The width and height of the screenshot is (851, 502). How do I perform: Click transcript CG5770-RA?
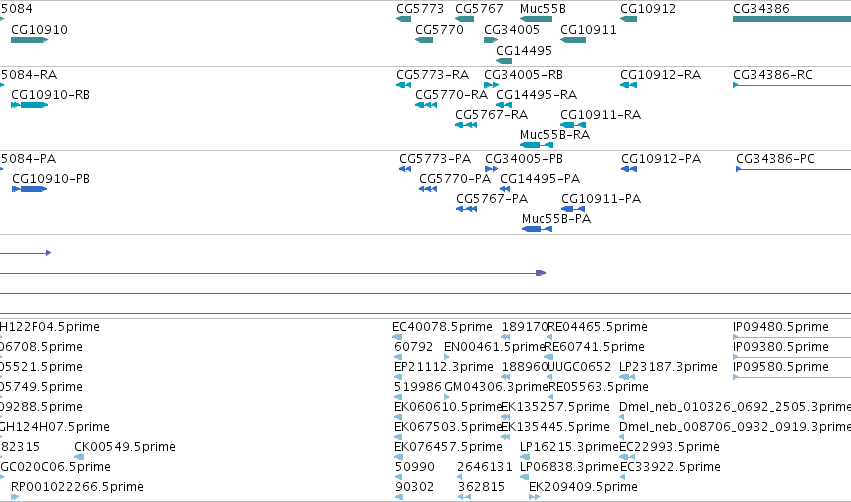click(452, 95)
